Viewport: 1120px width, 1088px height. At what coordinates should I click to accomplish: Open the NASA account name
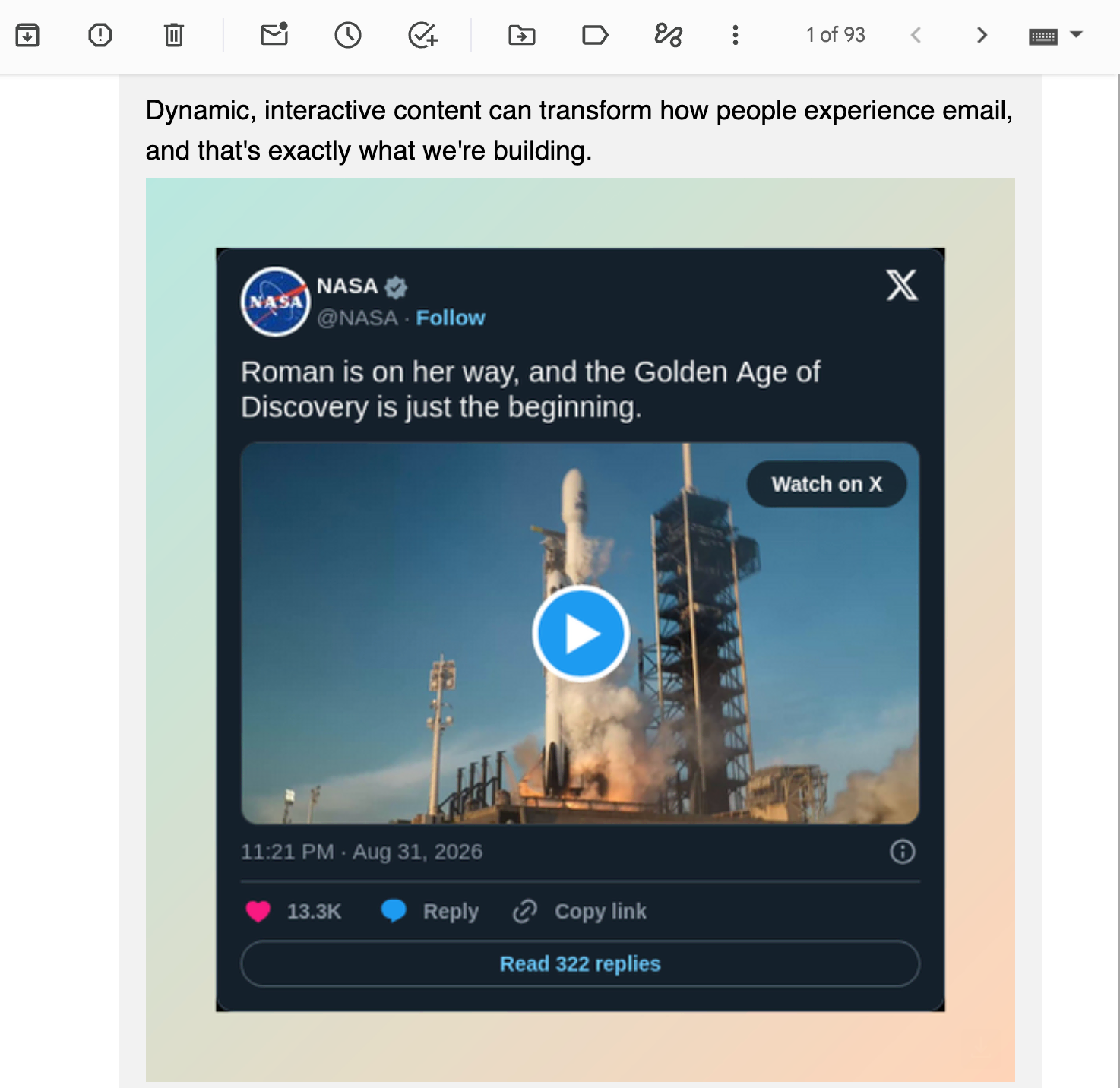tap(347, 286)
